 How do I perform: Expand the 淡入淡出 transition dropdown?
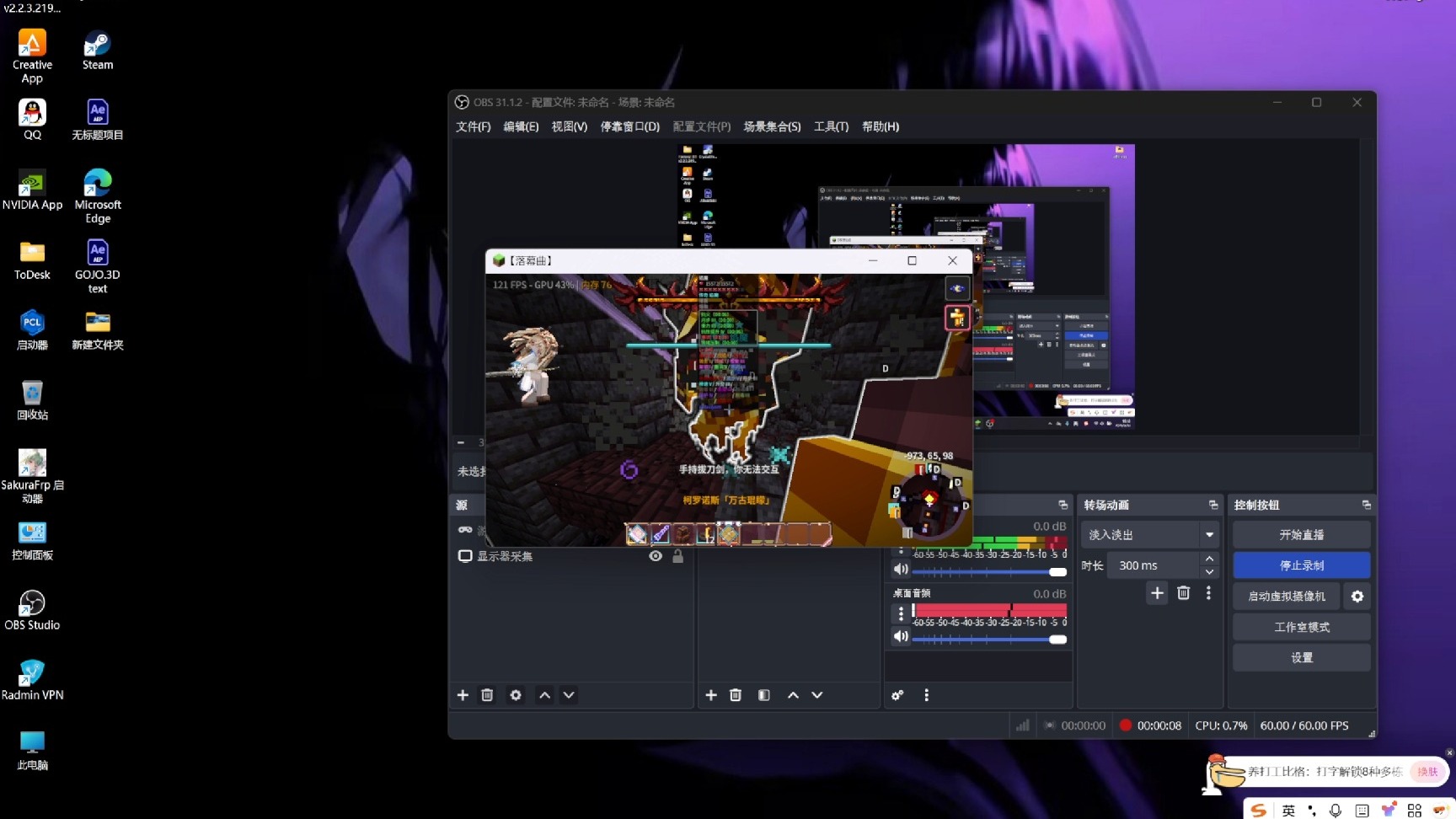tap(1209, 535)
